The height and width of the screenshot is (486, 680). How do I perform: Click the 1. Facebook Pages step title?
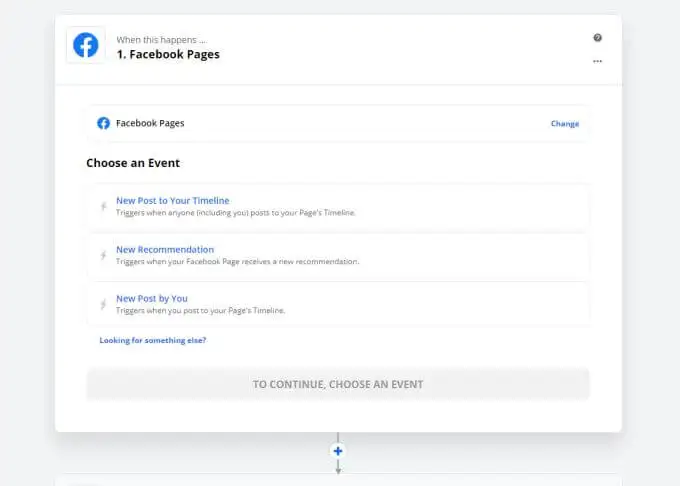168,55
